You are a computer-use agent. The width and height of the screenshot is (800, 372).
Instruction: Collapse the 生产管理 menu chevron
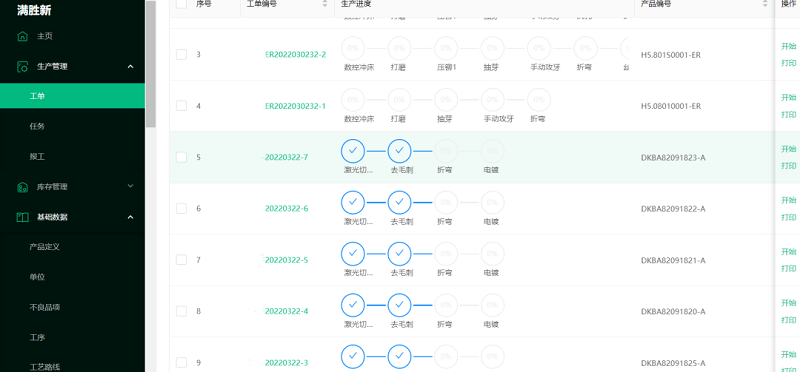(x=131, y=66)
